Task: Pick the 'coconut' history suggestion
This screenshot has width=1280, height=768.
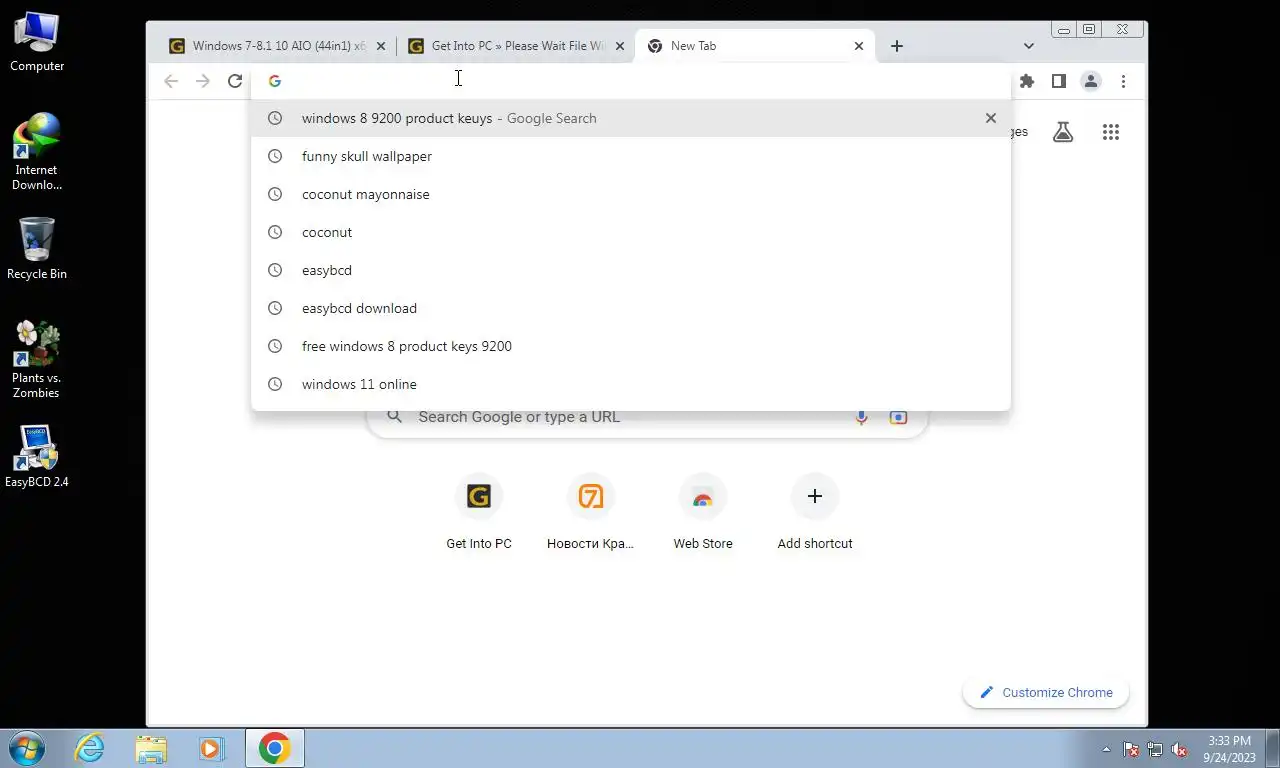Action: click(631, 232)
